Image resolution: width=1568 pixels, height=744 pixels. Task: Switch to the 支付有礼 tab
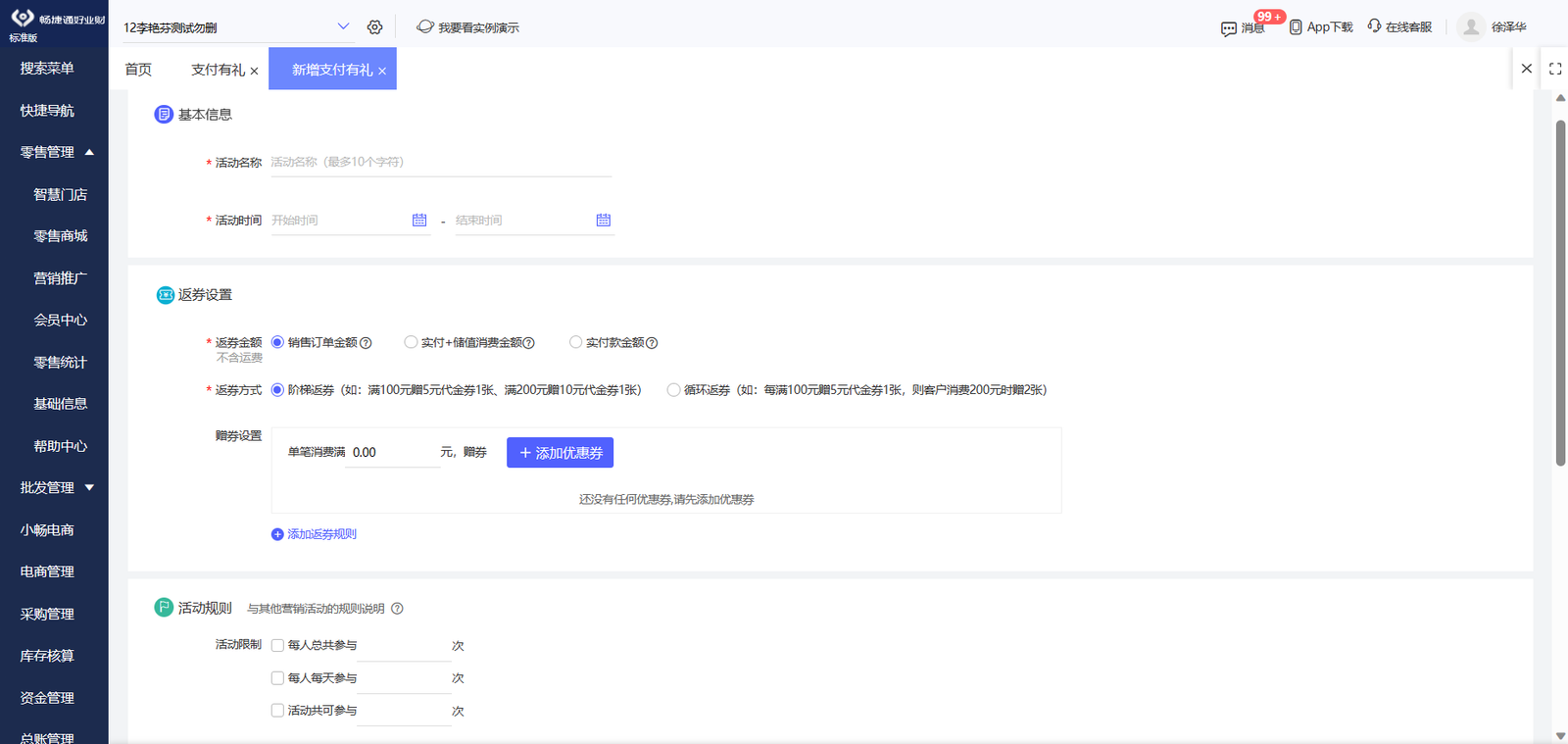click(218, 70)
